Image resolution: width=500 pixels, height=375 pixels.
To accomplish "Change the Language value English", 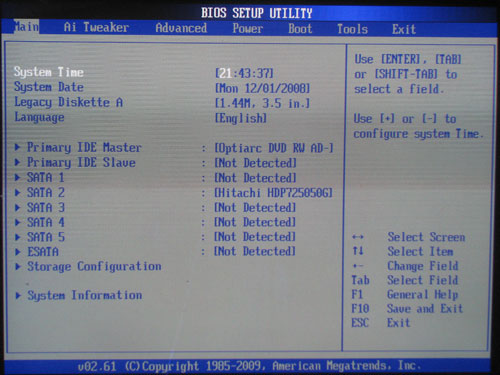I will pos(241,118).
